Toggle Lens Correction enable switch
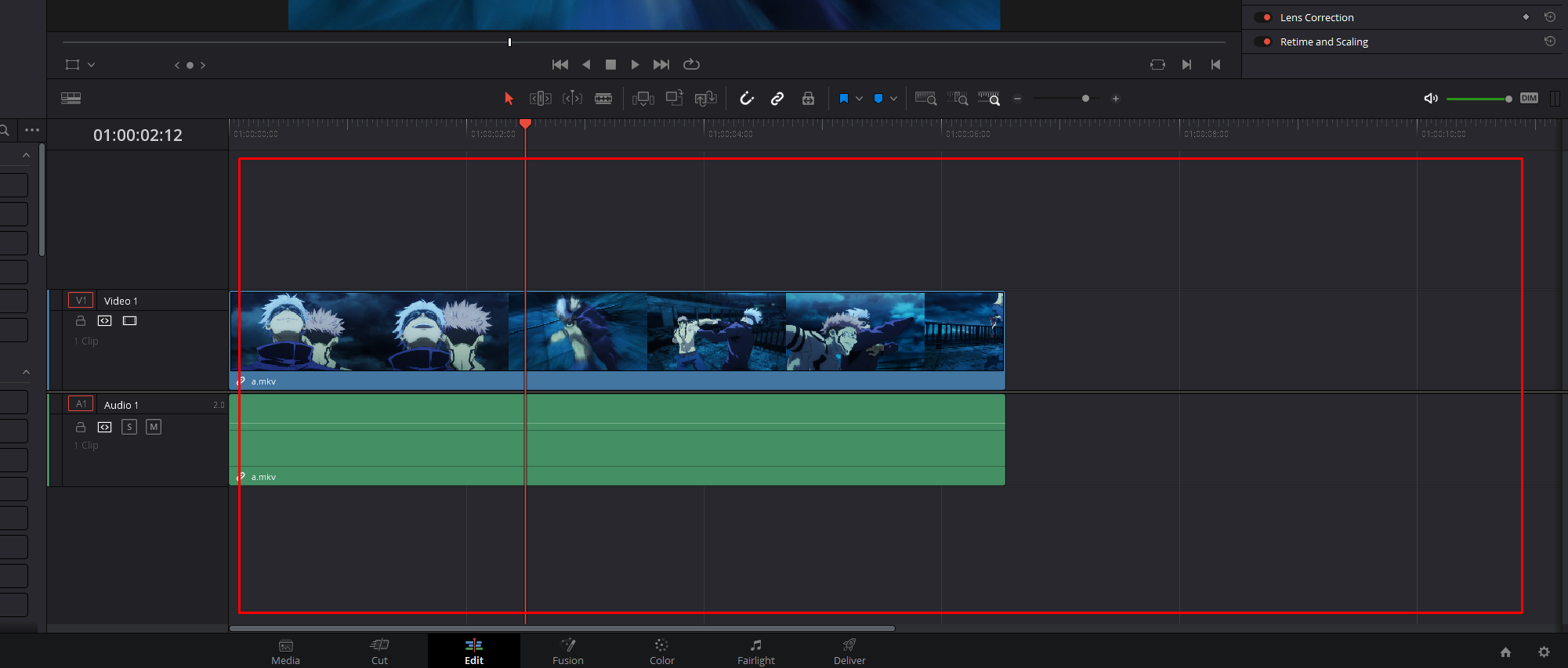The image size is (1568, 668). click(x=1263, y=17)
